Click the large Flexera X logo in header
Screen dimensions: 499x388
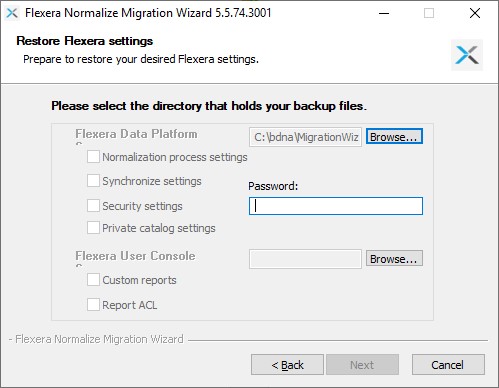click(467, 55)
